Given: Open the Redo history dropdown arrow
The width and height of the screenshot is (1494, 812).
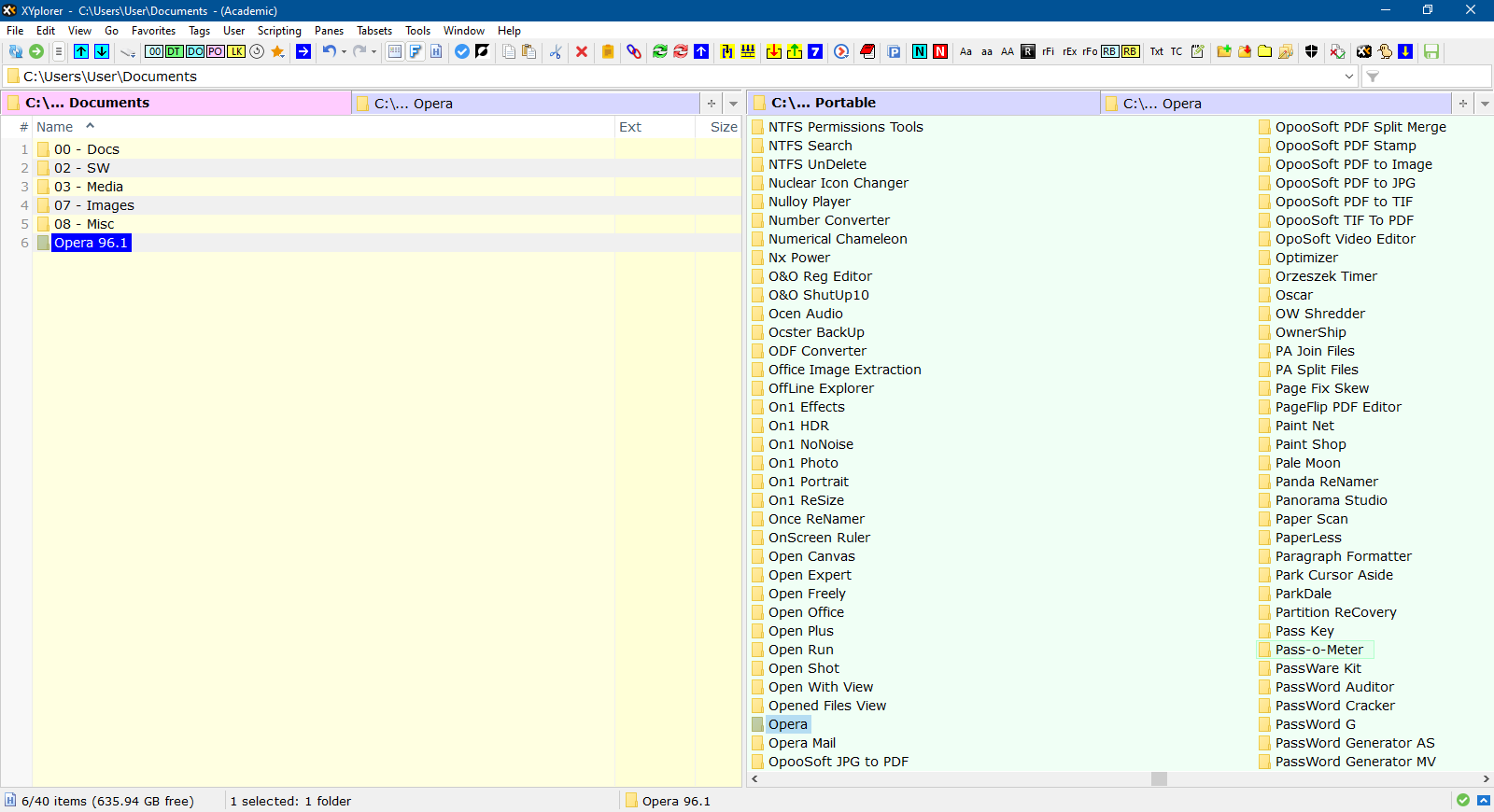Looking at the screenshot, I should point(373,51).
